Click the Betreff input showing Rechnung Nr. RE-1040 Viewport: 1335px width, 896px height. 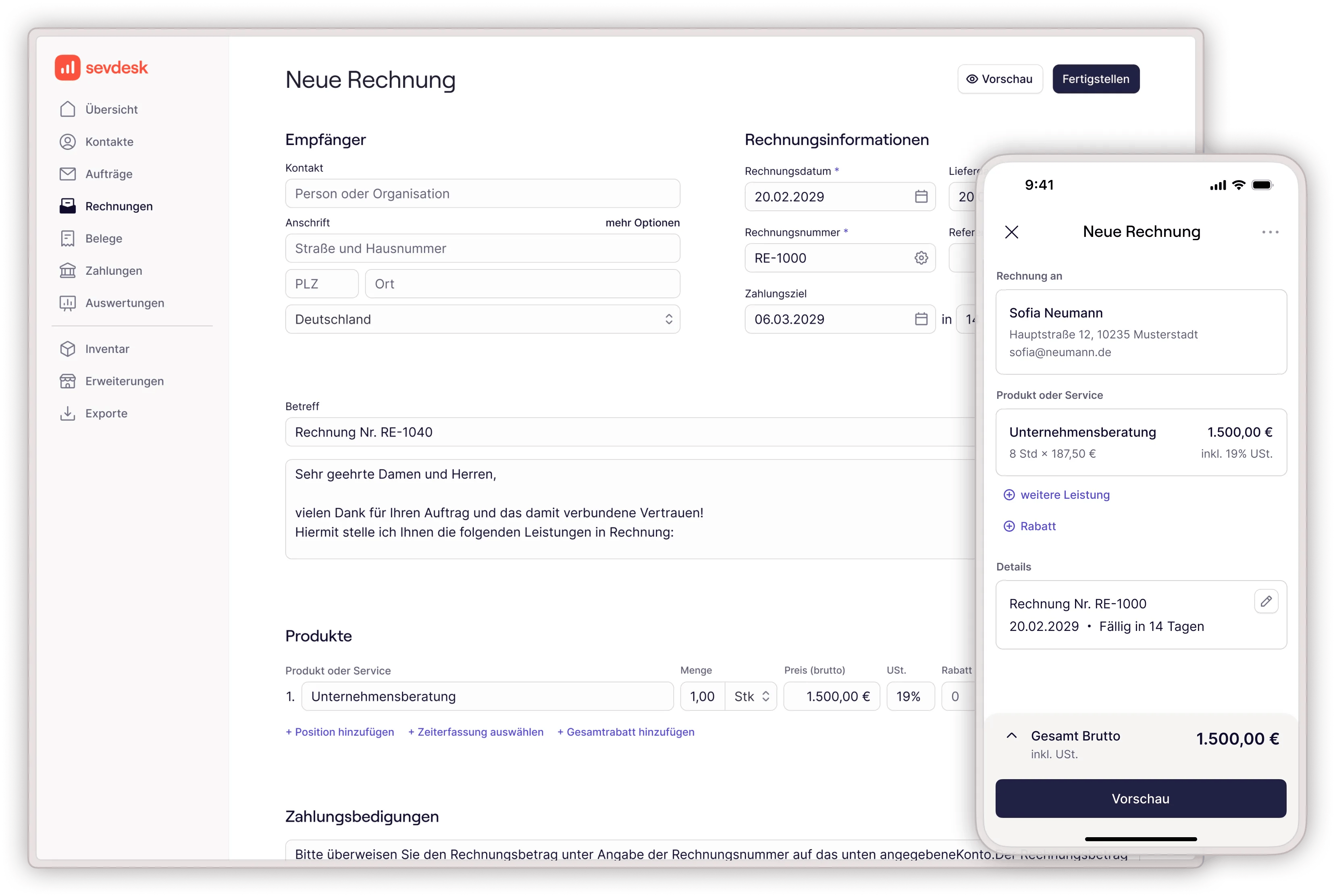[x=515, y=432]
